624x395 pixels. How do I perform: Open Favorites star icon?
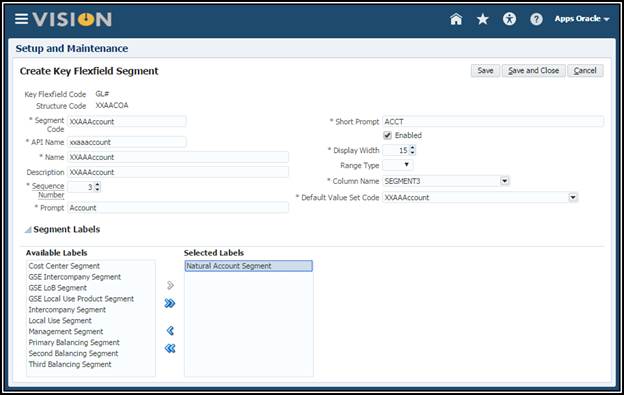click(x=483, y=19)
